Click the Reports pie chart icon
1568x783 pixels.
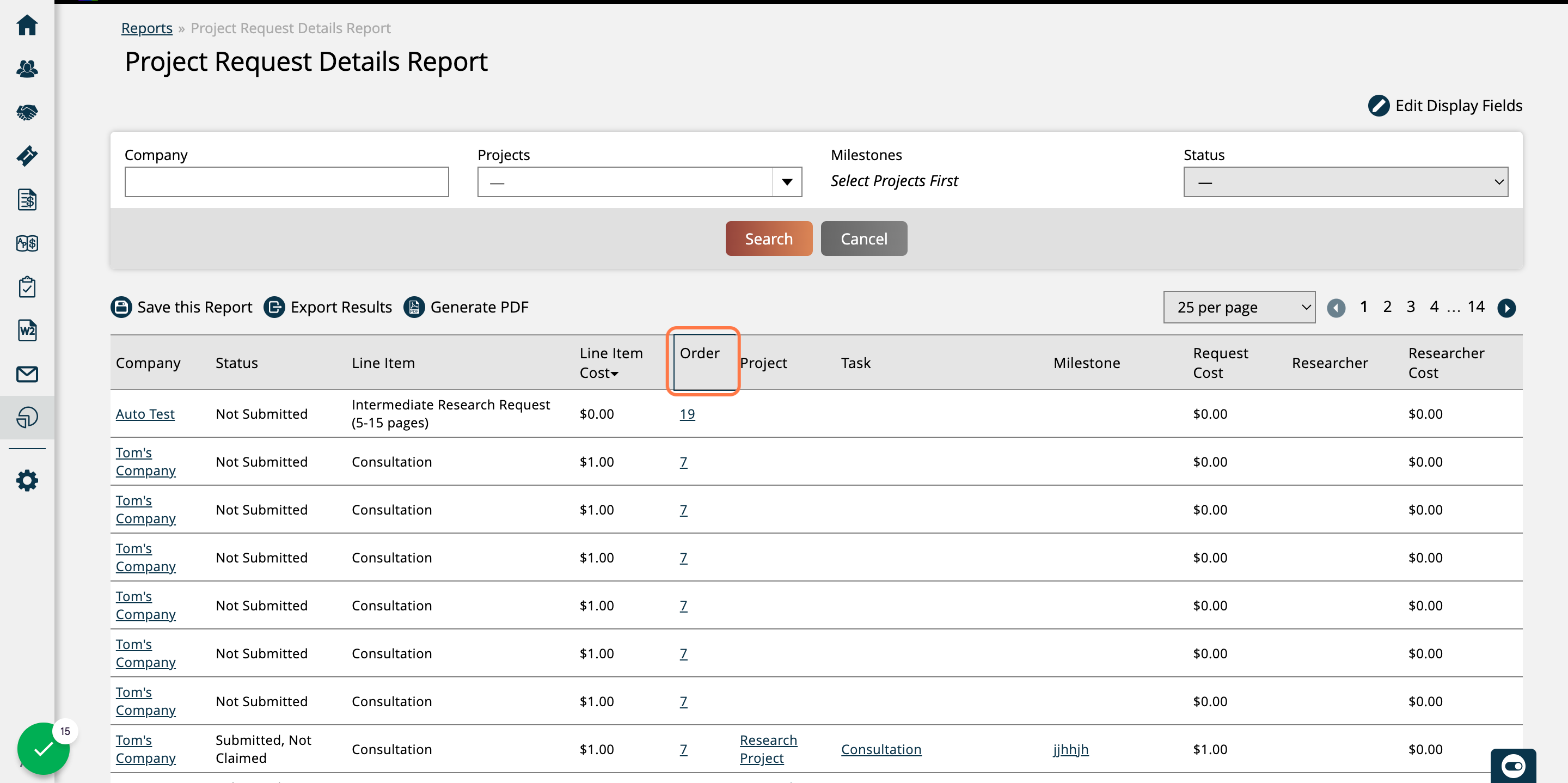click(27, 417)
